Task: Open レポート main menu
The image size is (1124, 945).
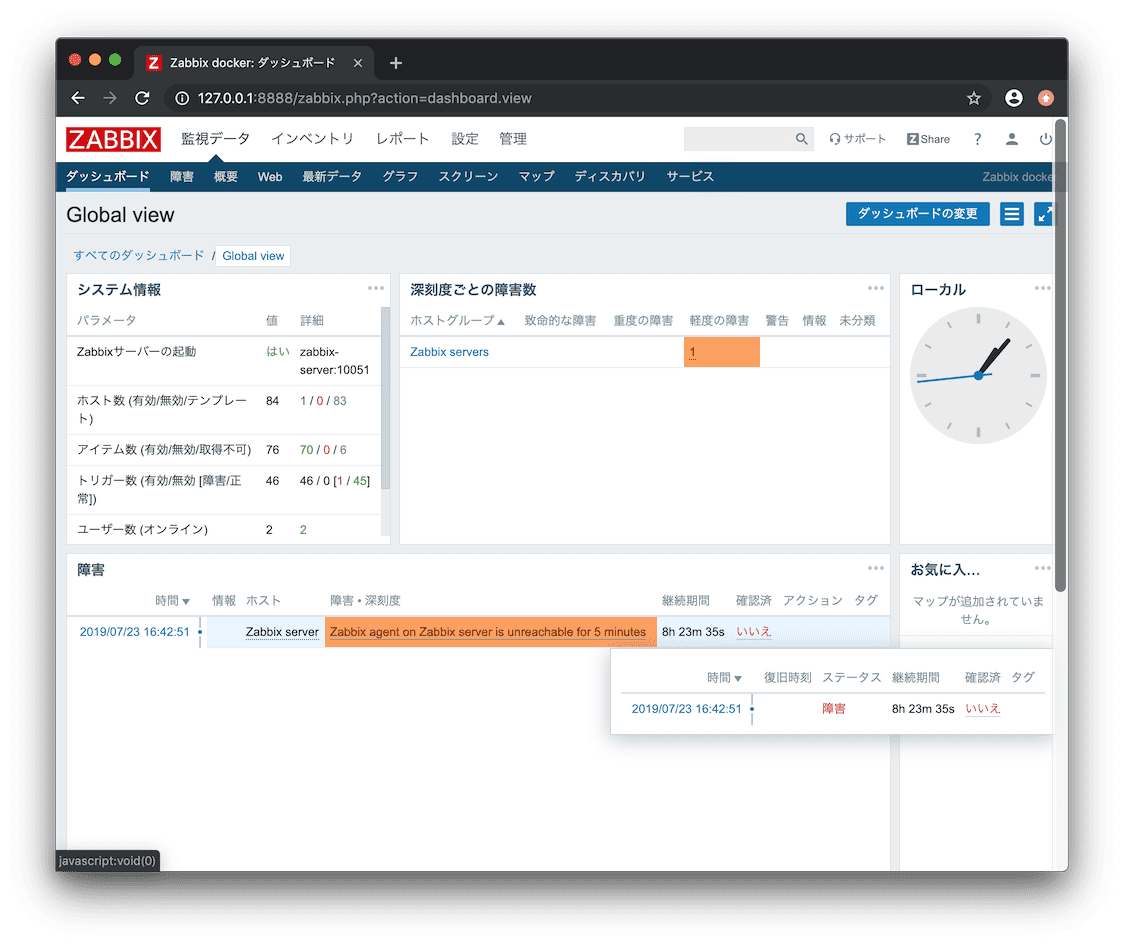Action: tap(402, 139)
